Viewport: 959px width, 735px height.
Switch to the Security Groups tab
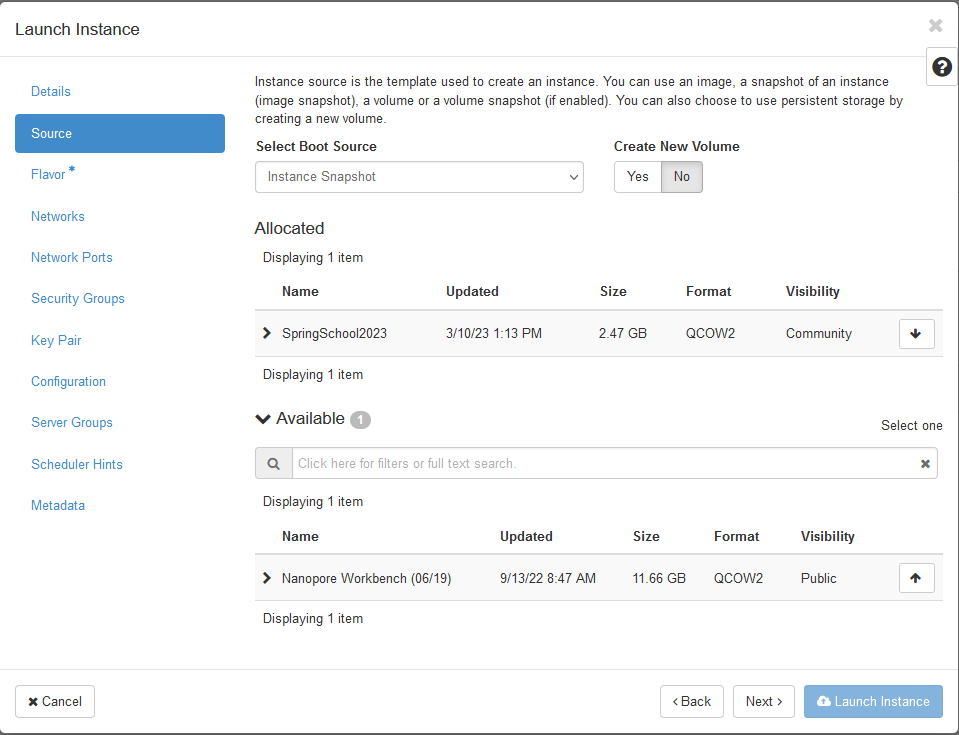(x=78, y=299)
